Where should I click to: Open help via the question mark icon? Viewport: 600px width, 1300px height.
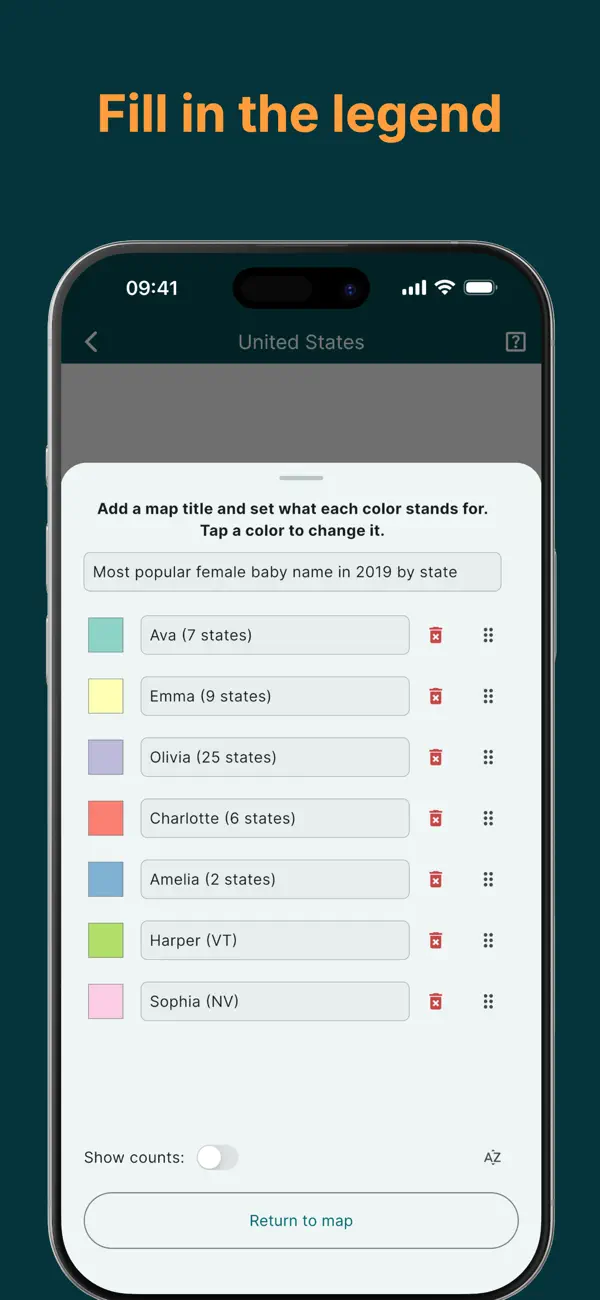tap(516, 341)
